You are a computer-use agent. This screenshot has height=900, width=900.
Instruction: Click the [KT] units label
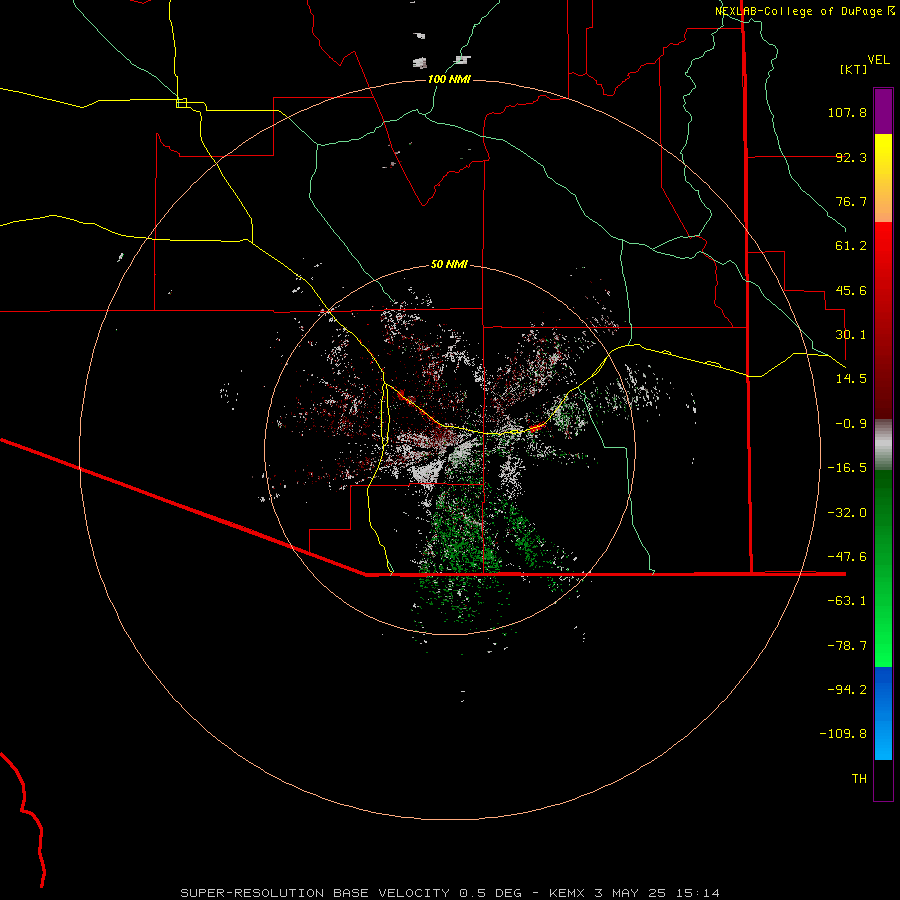854,69
